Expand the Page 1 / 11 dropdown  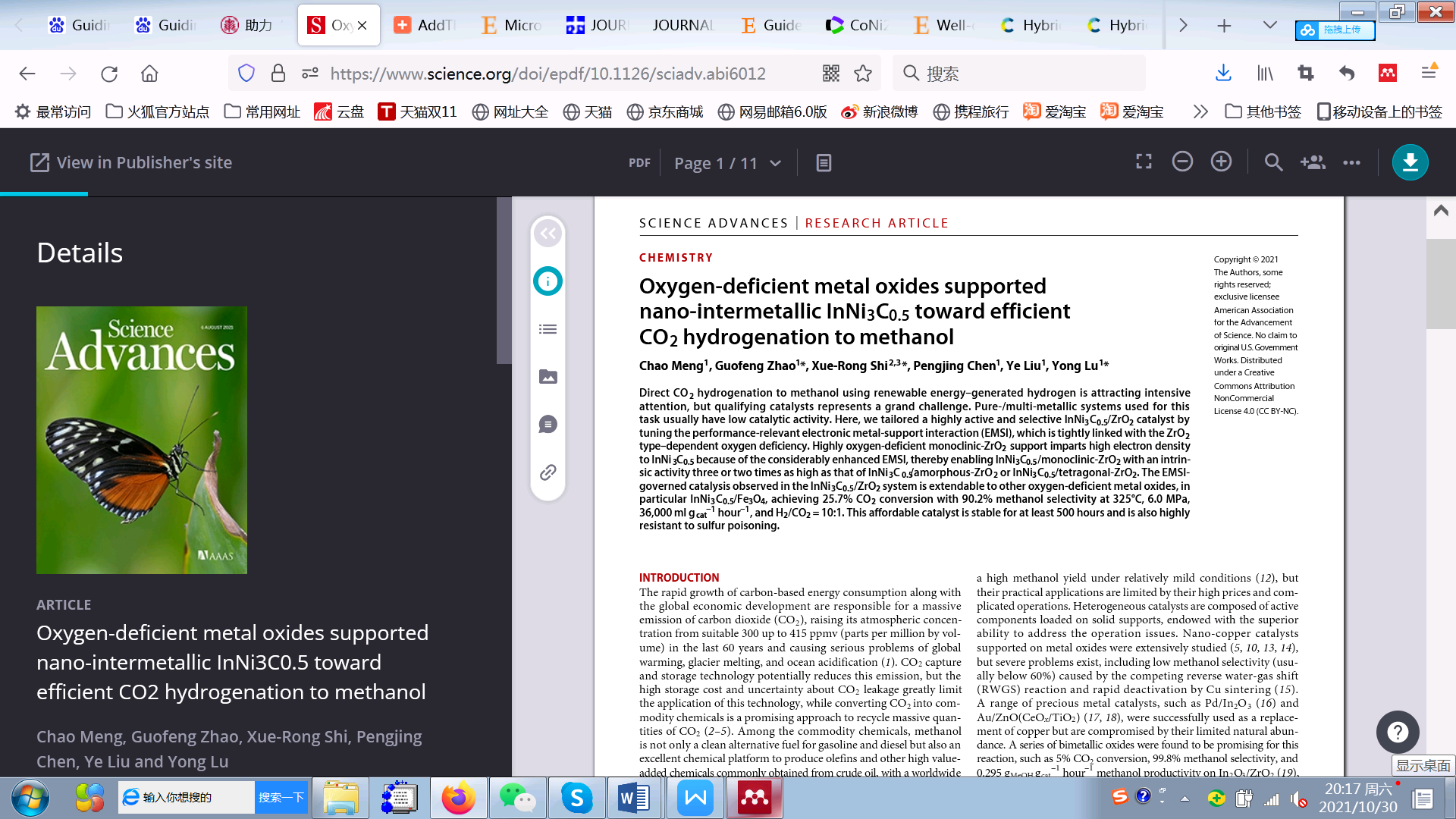pos(775,163)
